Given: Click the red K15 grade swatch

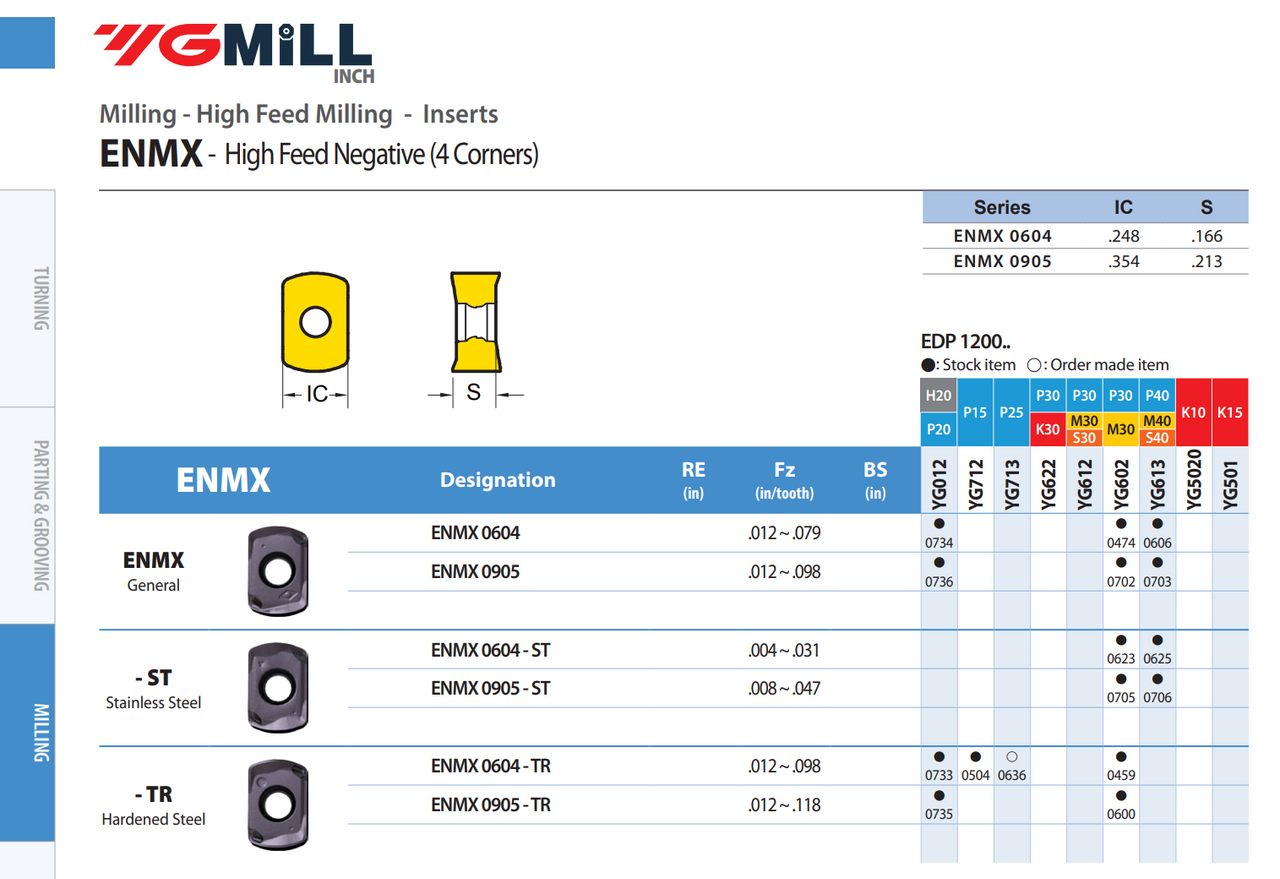Looking at the screenshot, I should point(1230,412).
